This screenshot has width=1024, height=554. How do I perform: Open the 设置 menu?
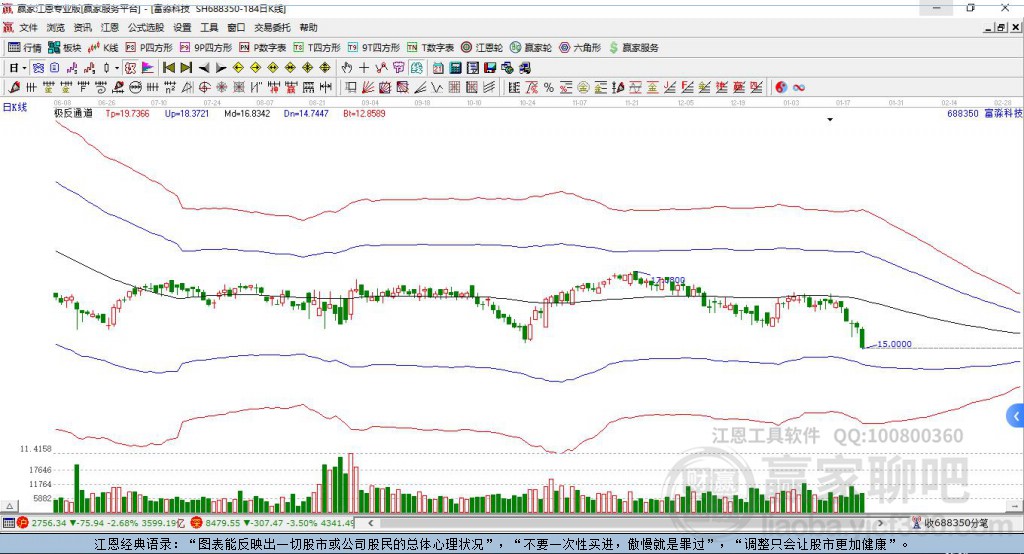pyautogui.click(x=182, y=27)
